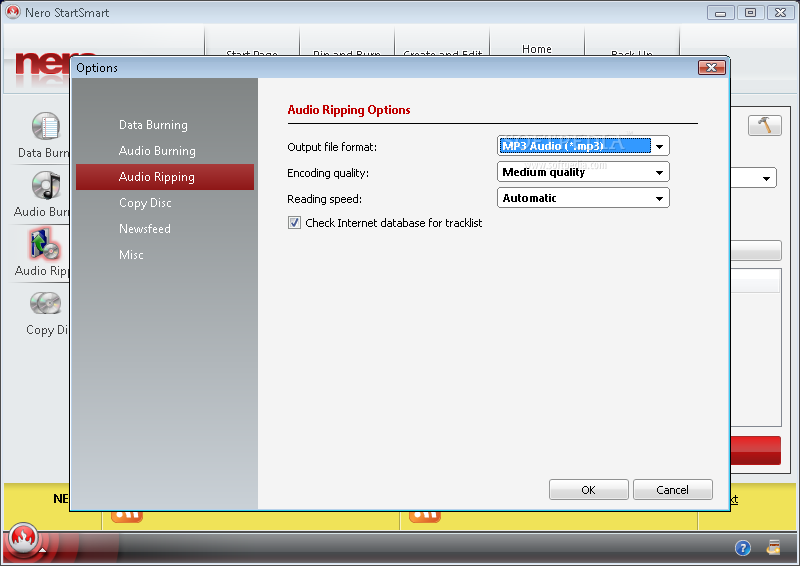Viewport: 800px width, 566px height.
Task: Click the Encoding quality label
Action: tap(328, 173)
